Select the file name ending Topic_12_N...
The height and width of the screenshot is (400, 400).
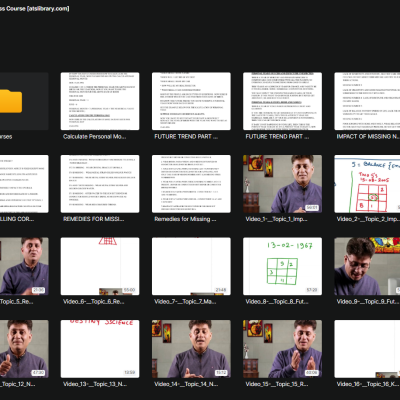[18, 384]
